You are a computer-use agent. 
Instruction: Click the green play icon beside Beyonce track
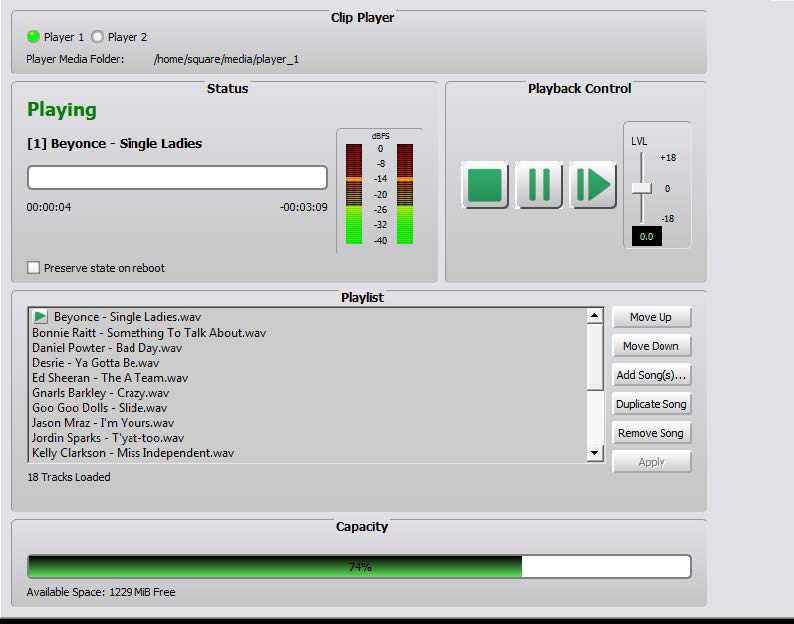[41, 317]
